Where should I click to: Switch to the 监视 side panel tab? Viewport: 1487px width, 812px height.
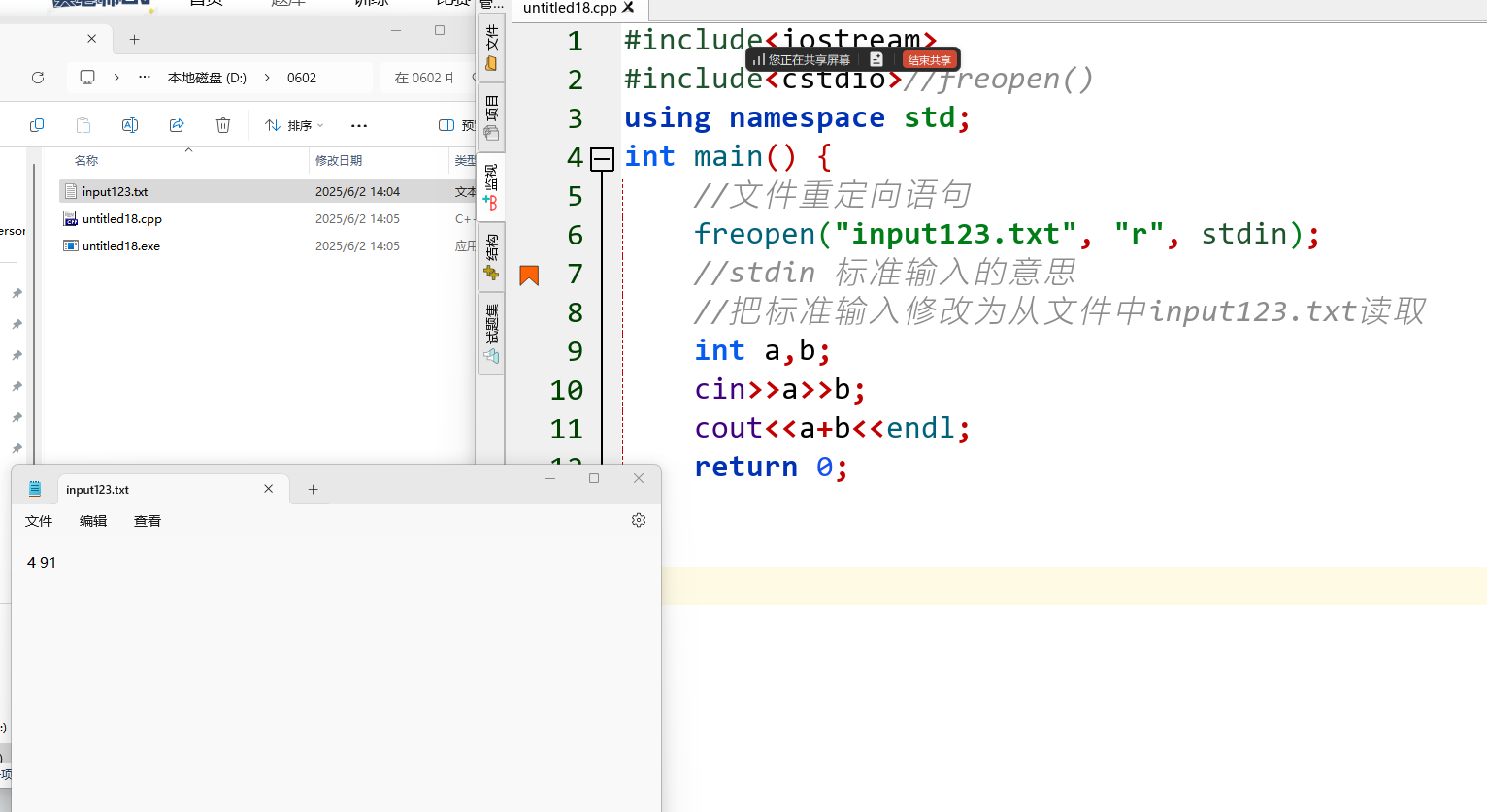491,186
